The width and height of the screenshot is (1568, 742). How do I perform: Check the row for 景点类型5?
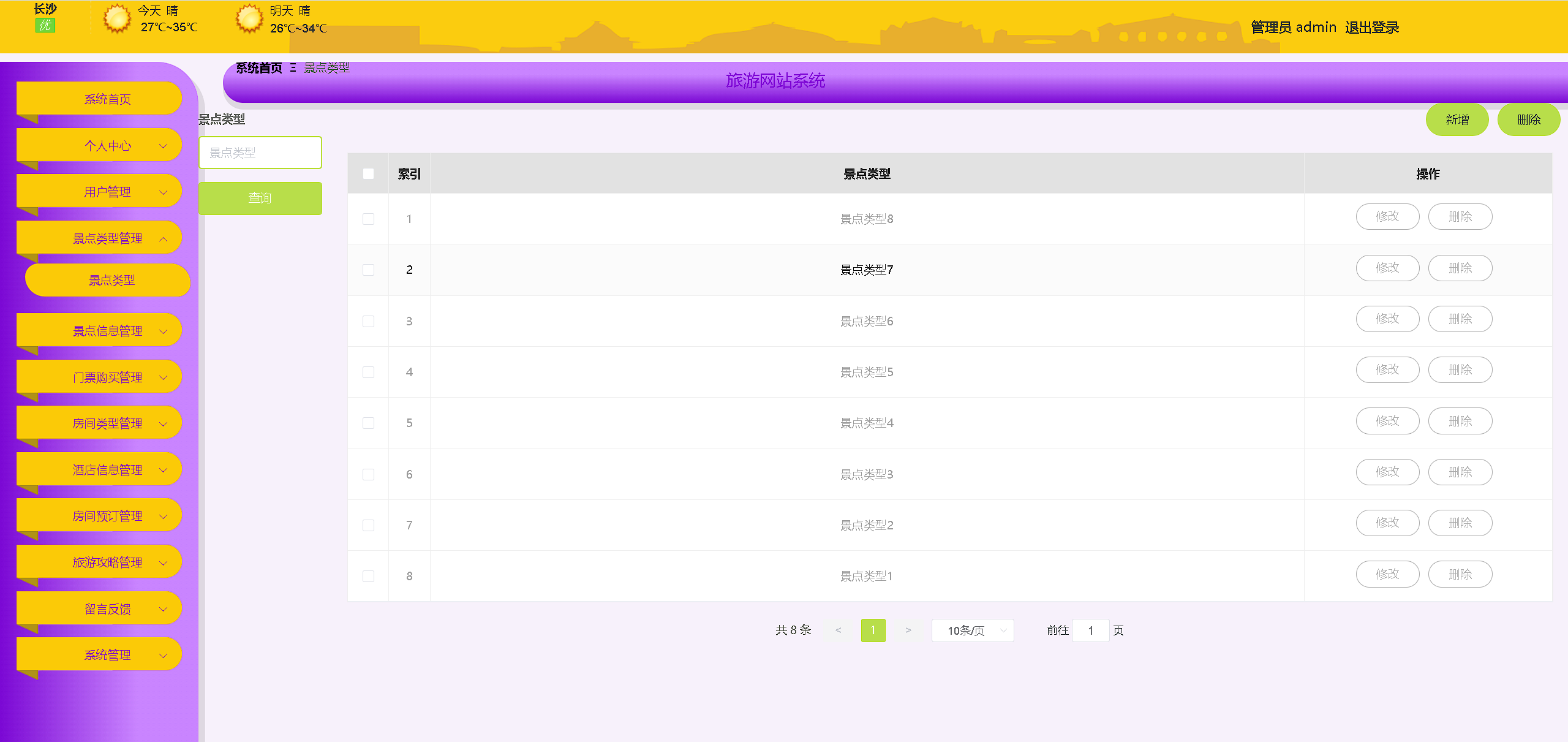(368, 372)
